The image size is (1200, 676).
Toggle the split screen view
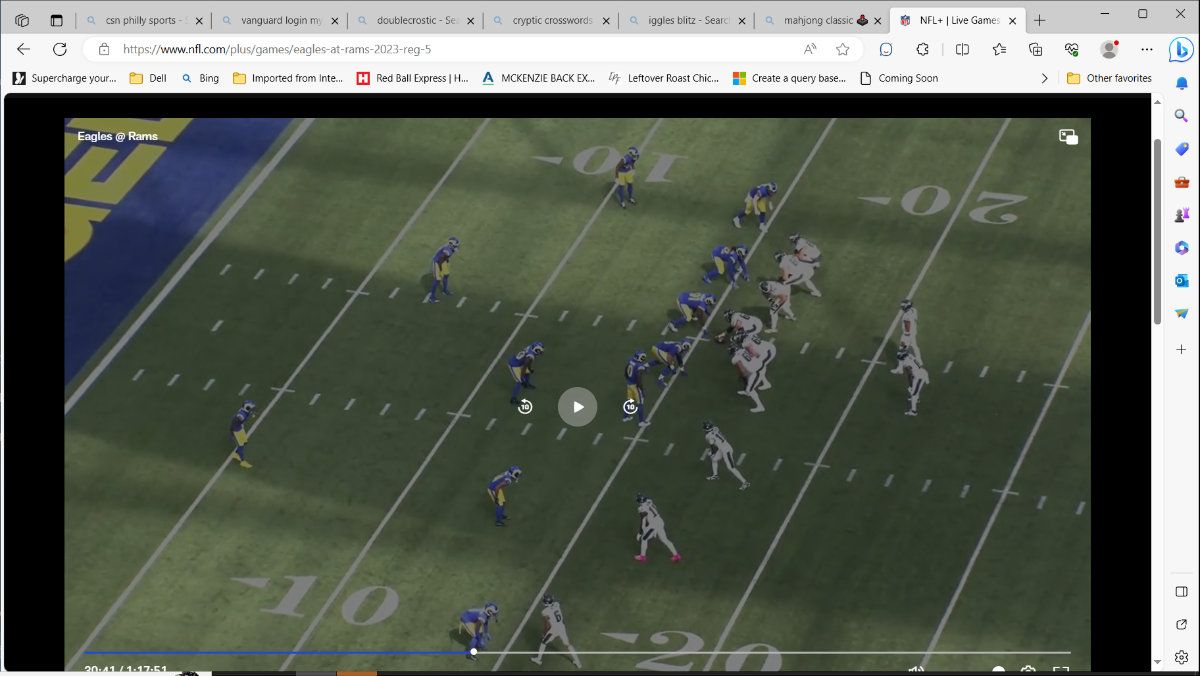coord(962,49)
